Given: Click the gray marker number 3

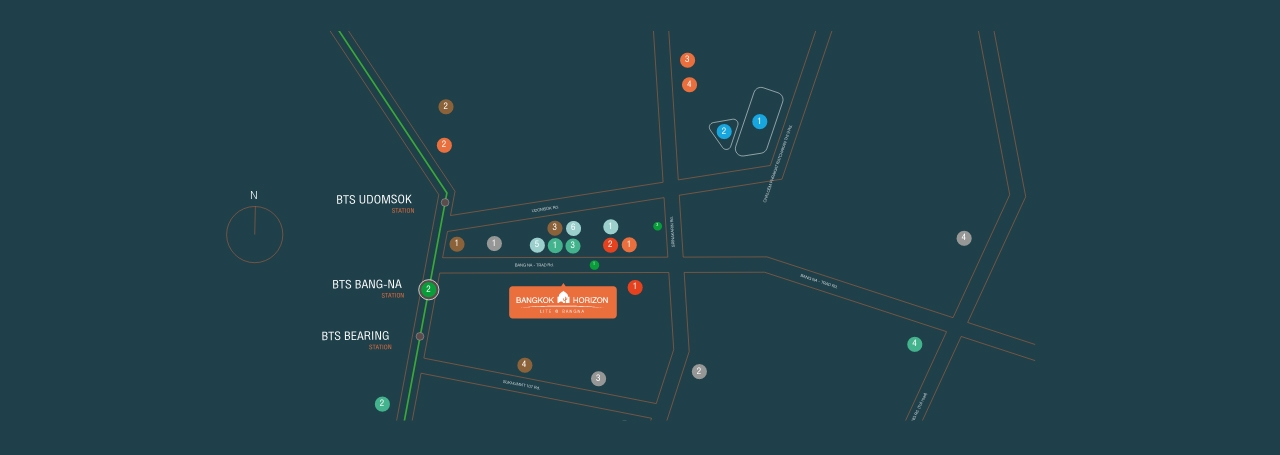Looking at the screenshot, I should [598, 378].
